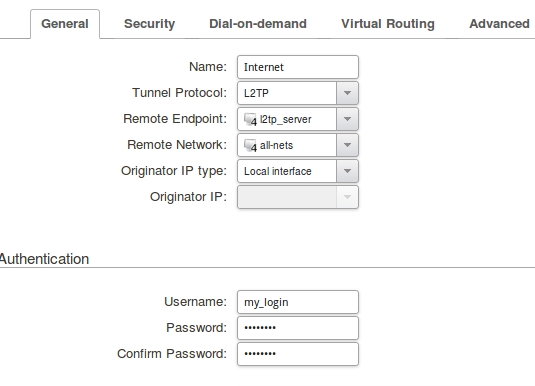Select the General tab
Screen dimensions: 535x386
(65, 24)
